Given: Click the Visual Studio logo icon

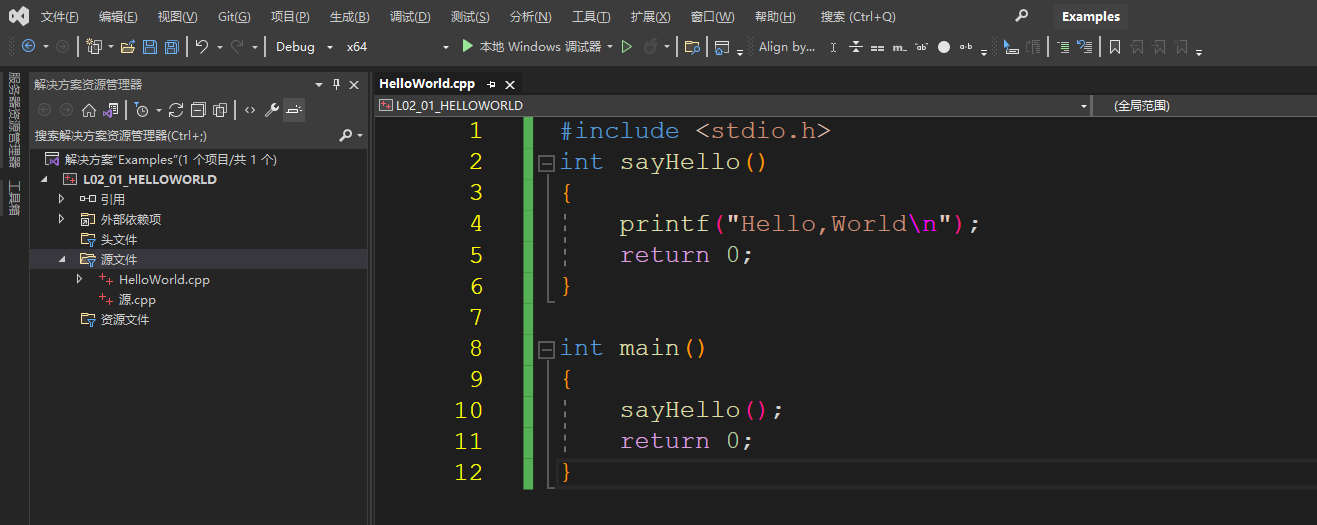Looking at the screenshot, I should pos(19,16).
